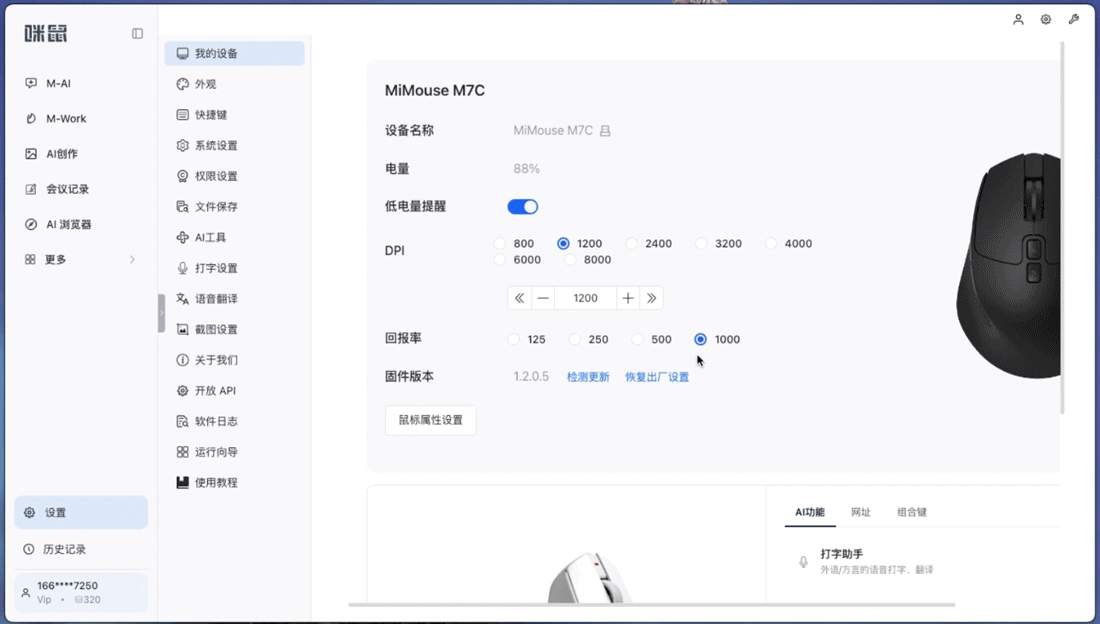Switch to 网址 tab

point(861,512)
